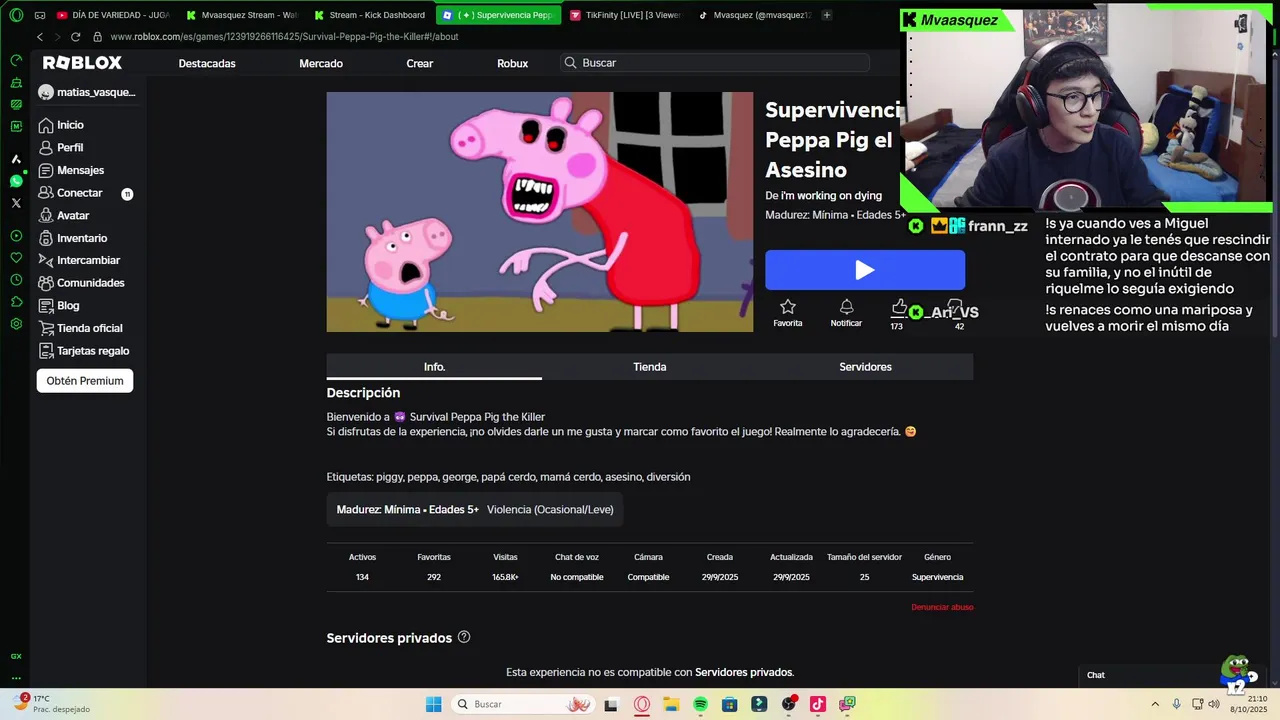Screen dimensions: 1280x720
Task: Click the address bar URL
Action: click(x=284, y=37)
